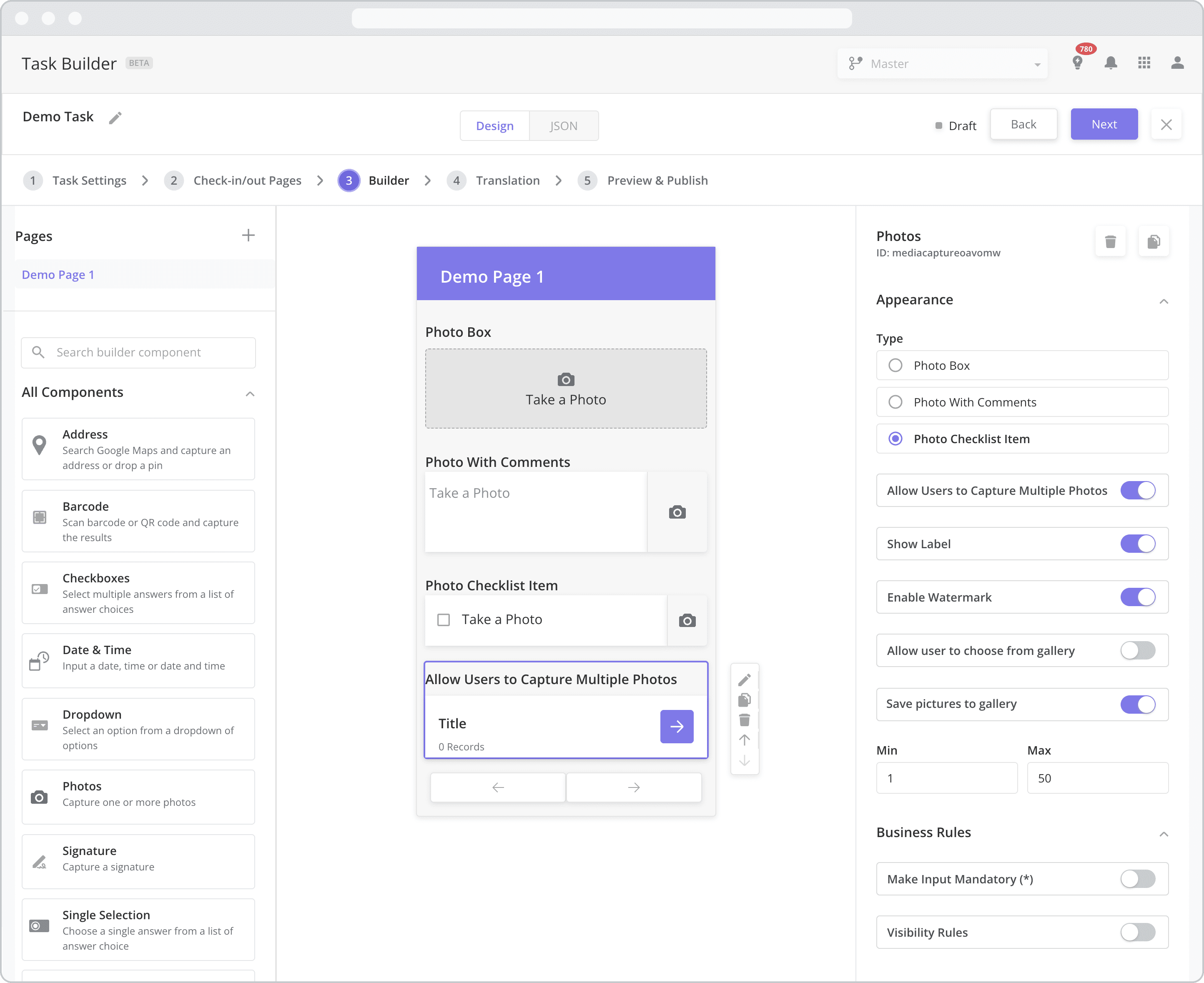Viewport: 1204px width, 983px height.
Task: Open the notifications bell
Action: tap(1111, 63)
